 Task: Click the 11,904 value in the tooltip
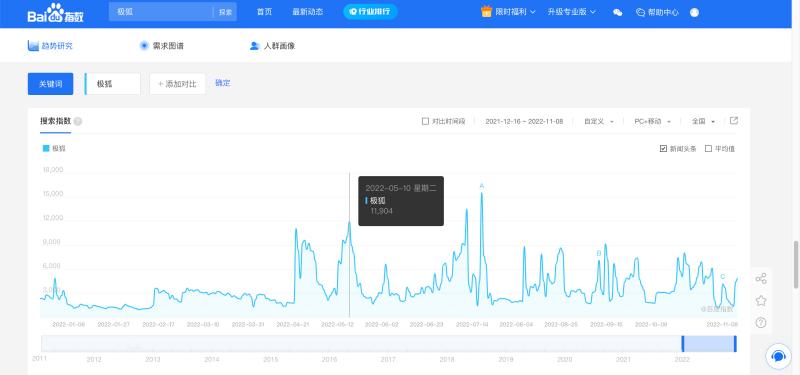382,211
